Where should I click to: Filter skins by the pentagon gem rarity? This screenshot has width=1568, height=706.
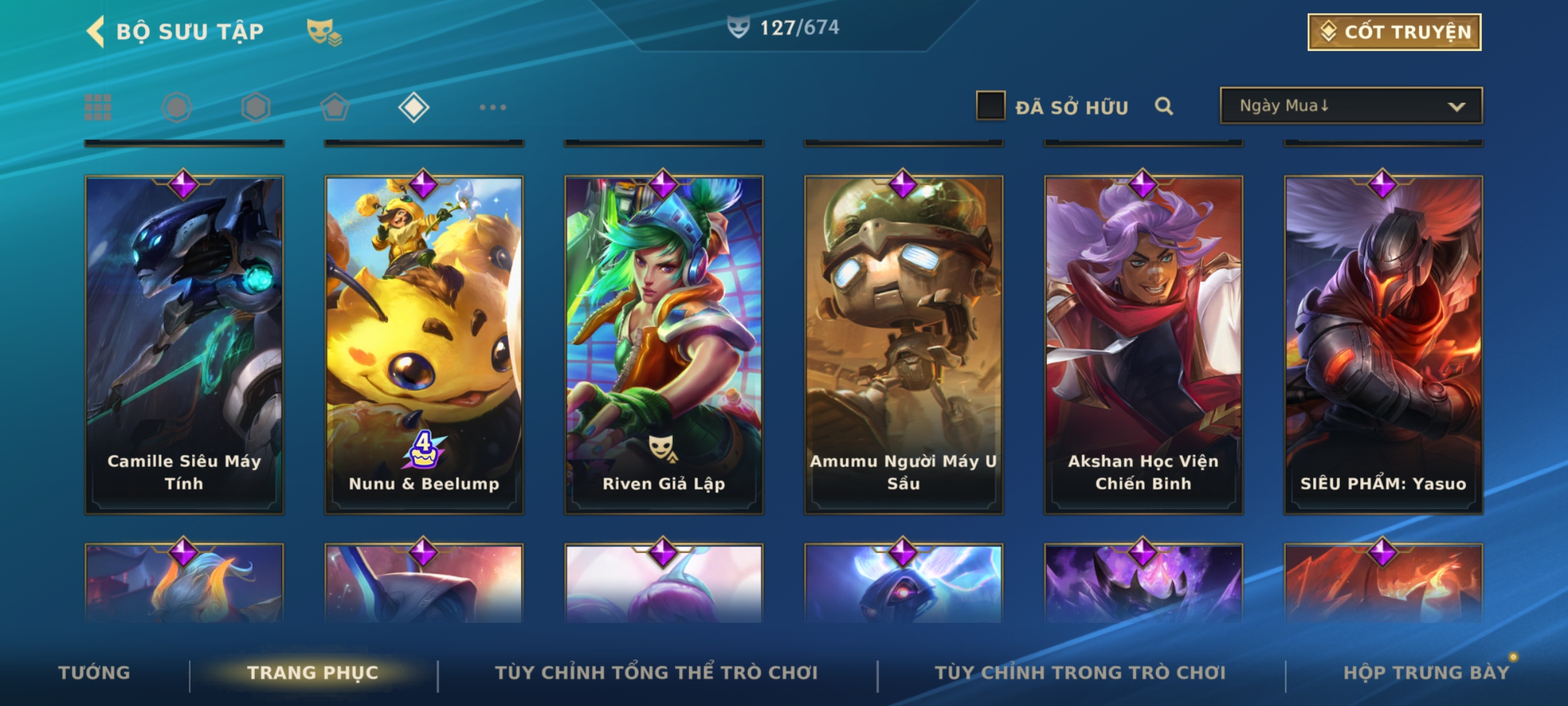click(335, 107)
